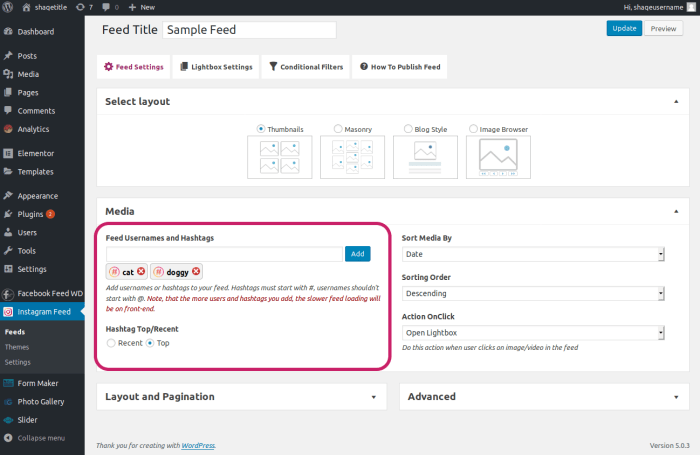The image size is (700, 455).
Task: Open the Conditional Filters tab
Action: (x=306, y=67)
